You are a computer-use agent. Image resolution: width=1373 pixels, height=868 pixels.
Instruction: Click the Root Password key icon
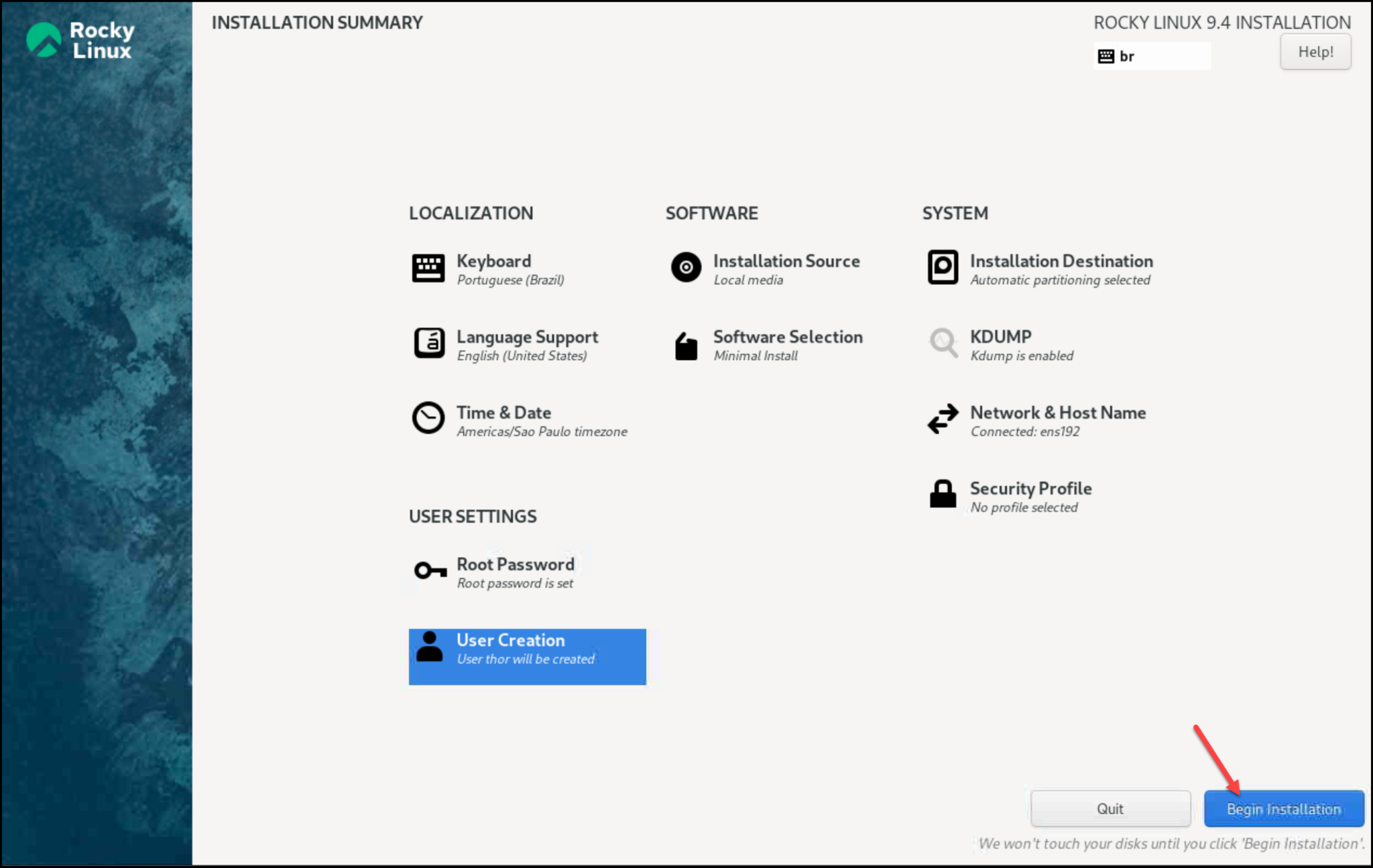[430, 571]
